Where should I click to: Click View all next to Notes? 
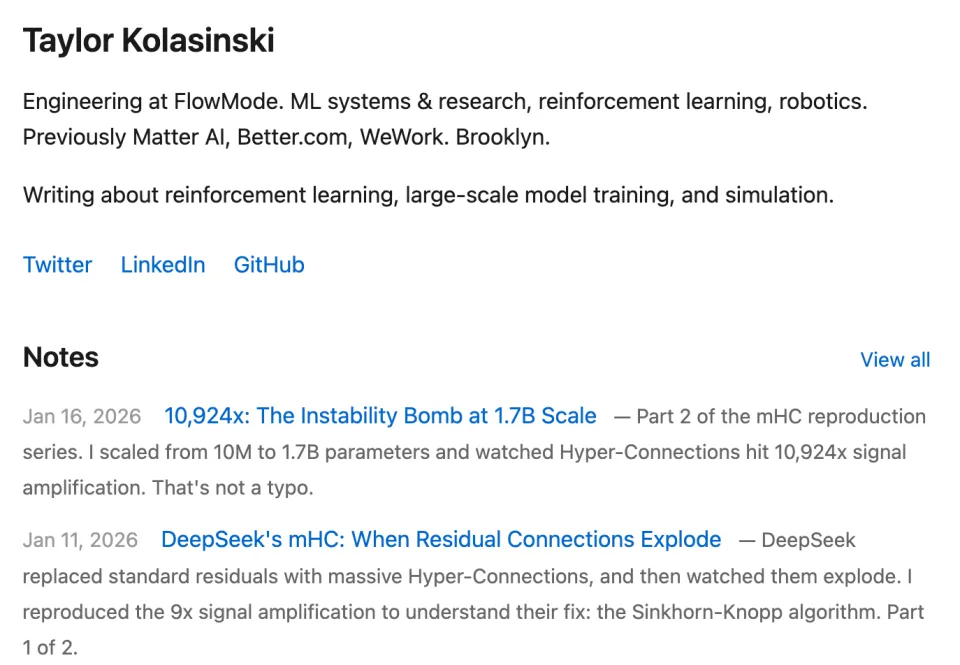pos(895,360)
